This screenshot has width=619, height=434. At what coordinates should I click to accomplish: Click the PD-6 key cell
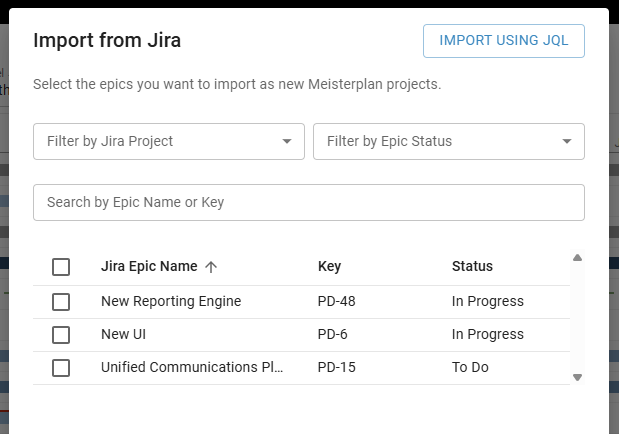click(x=332, y=334)
